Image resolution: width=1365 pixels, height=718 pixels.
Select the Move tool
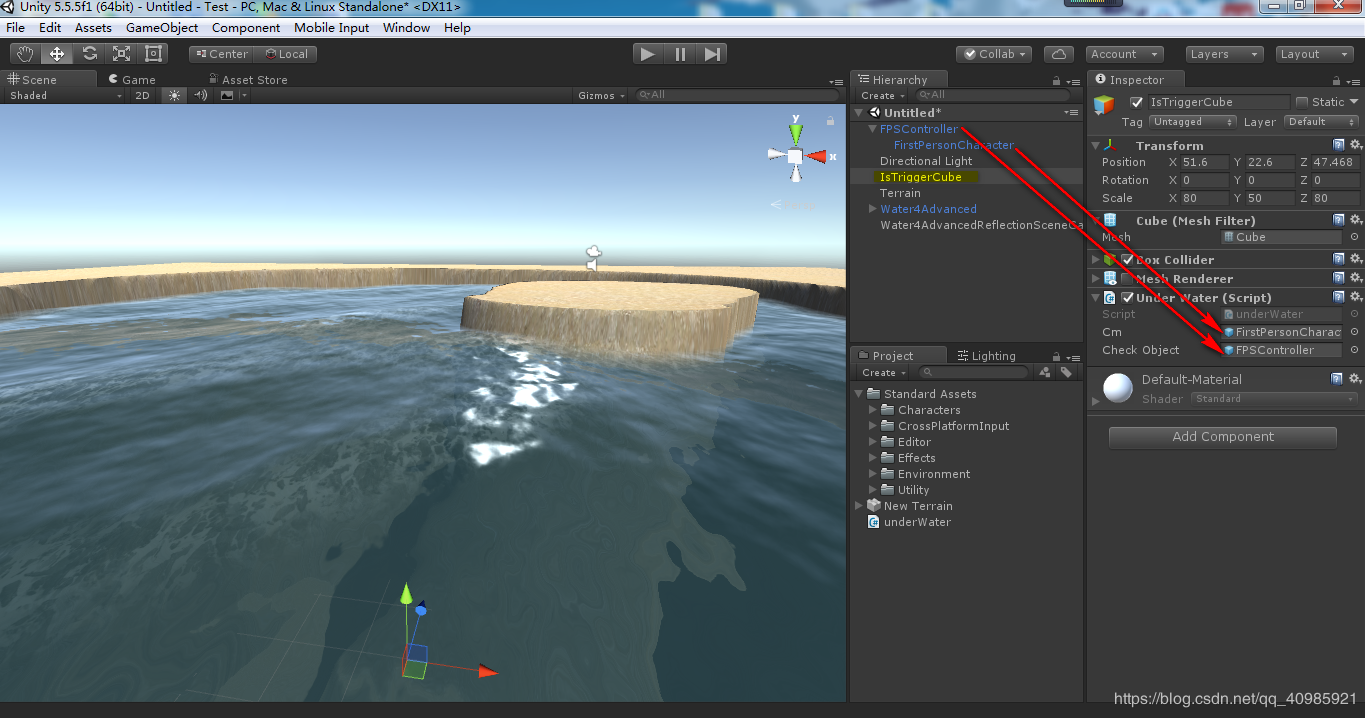(x=56, y=54)
